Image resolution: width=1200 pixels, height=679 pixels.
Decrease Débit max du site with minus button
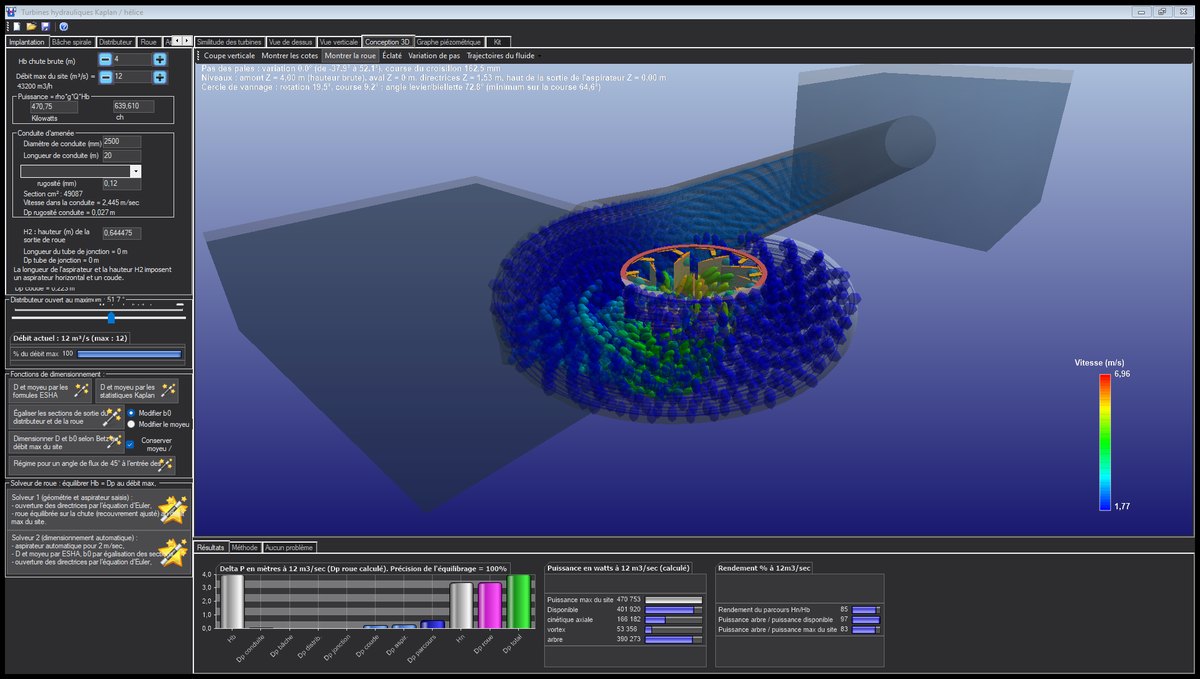[x=105, y=77]
